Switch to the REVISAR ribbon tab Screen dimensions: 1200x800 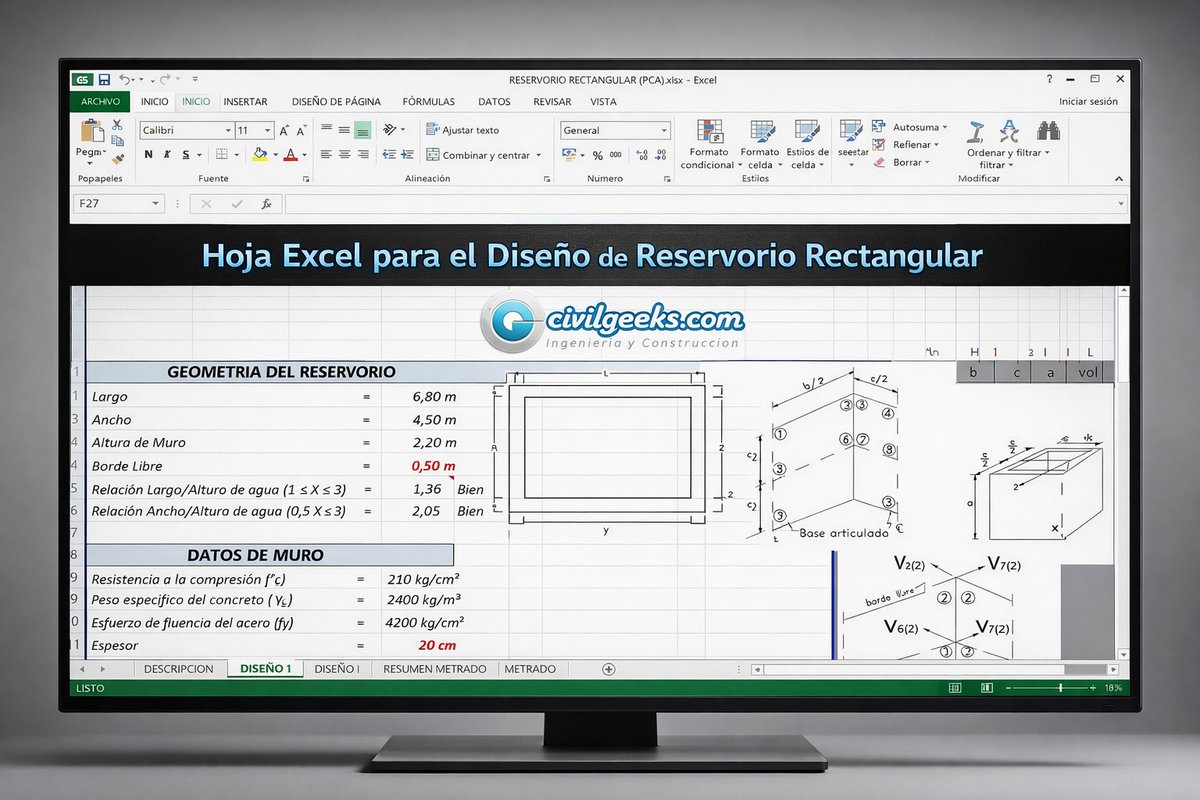coord(552,102)
